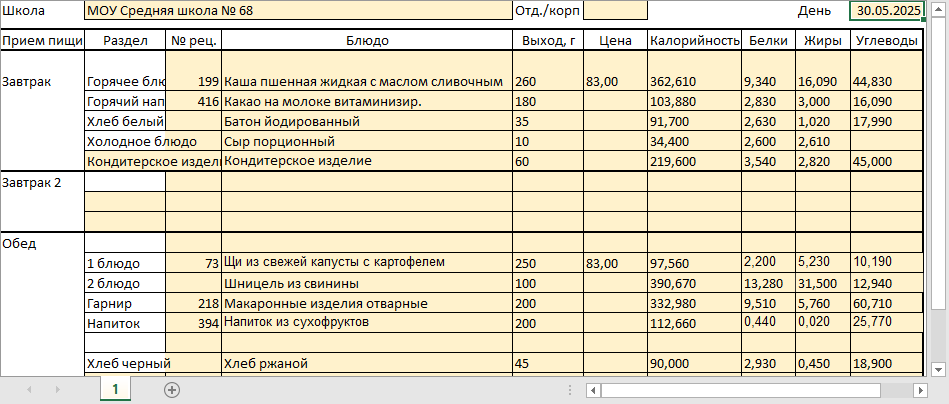Select recipe number 73 cell
949x404 pixels.
194,263
